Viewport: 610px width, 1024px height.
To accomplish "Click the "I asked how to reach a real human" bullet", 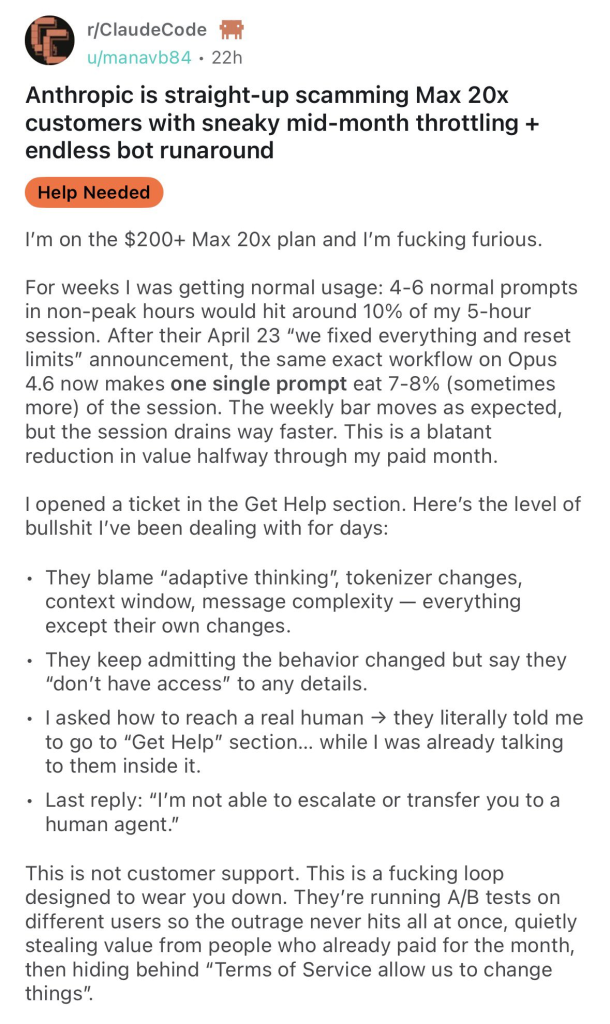I will [x=314, y=741].
